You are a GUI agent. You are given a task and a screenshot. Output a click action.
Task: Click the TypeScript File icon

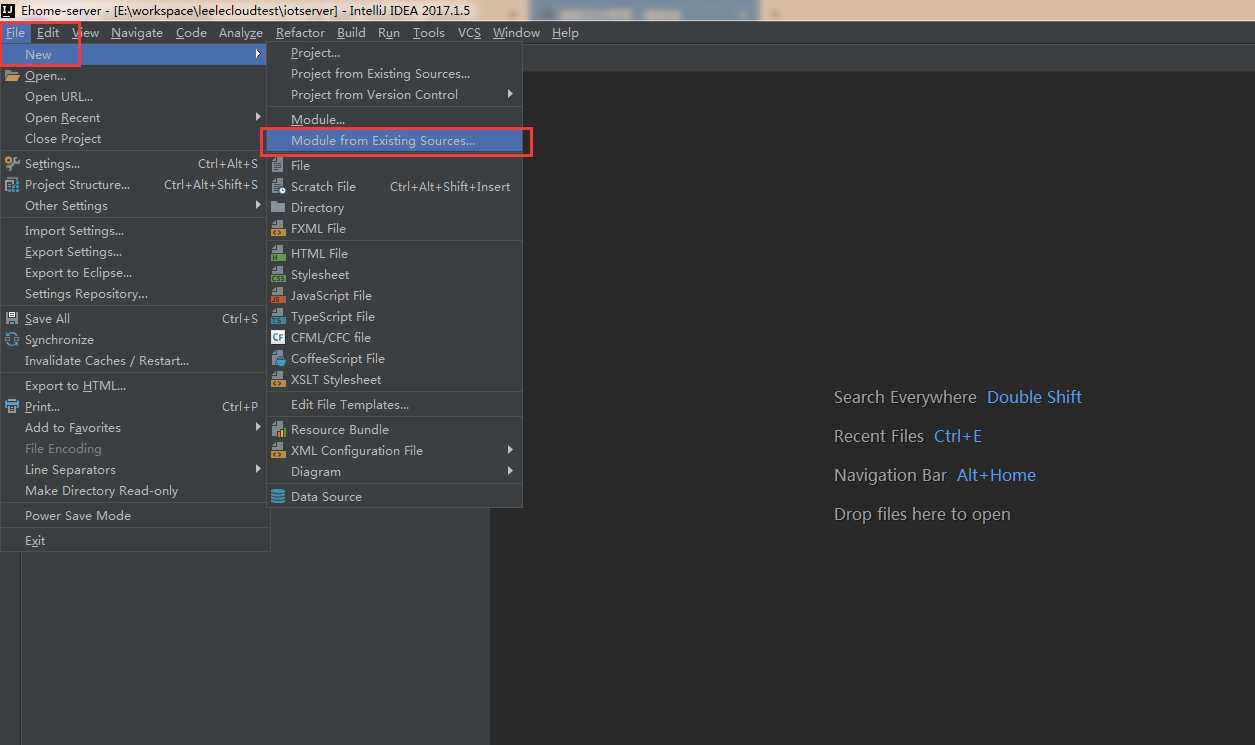point(278,316)
